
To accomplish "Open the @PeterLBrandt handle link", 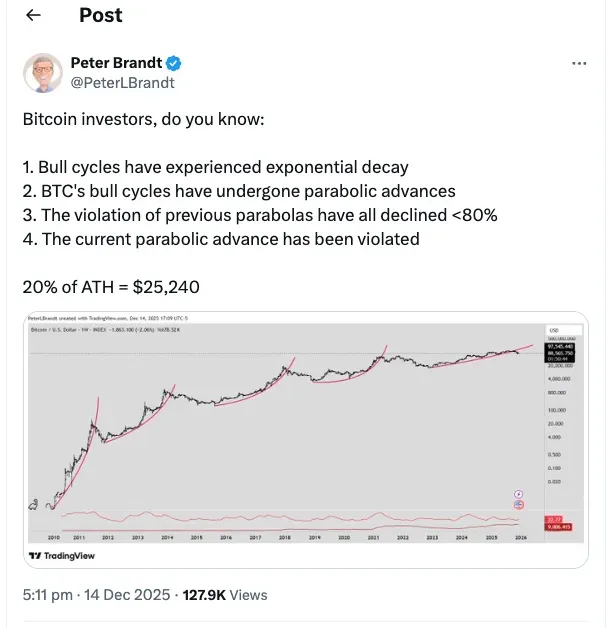I will point(116,81).
